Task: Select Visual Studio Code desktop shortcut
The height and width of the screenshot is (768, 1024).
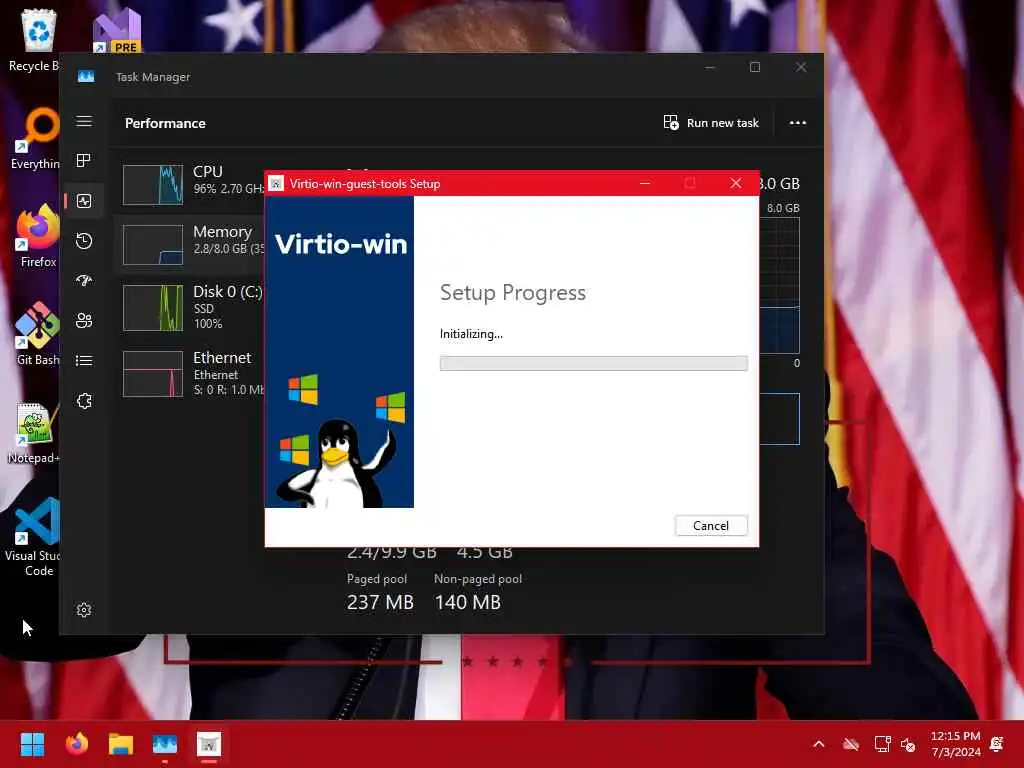Action: point(34,538)
